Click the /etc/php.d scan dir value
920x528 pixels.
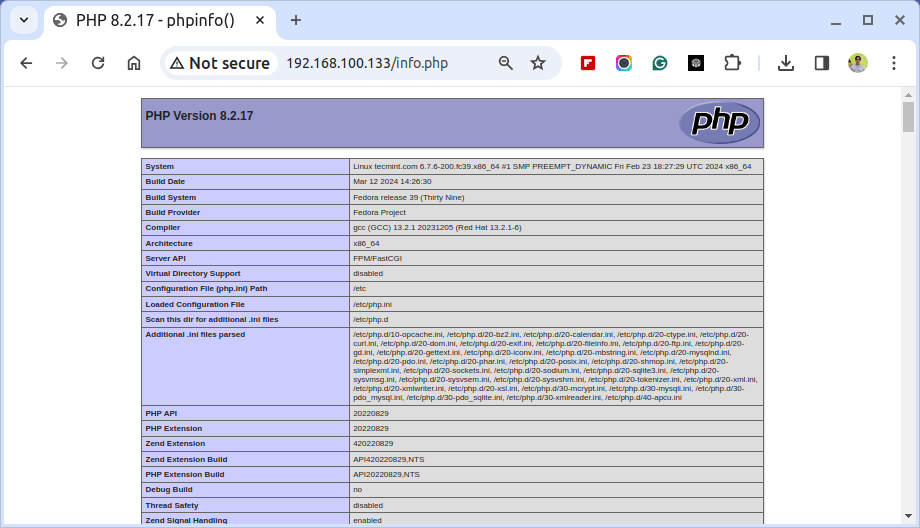pos(370,320)
